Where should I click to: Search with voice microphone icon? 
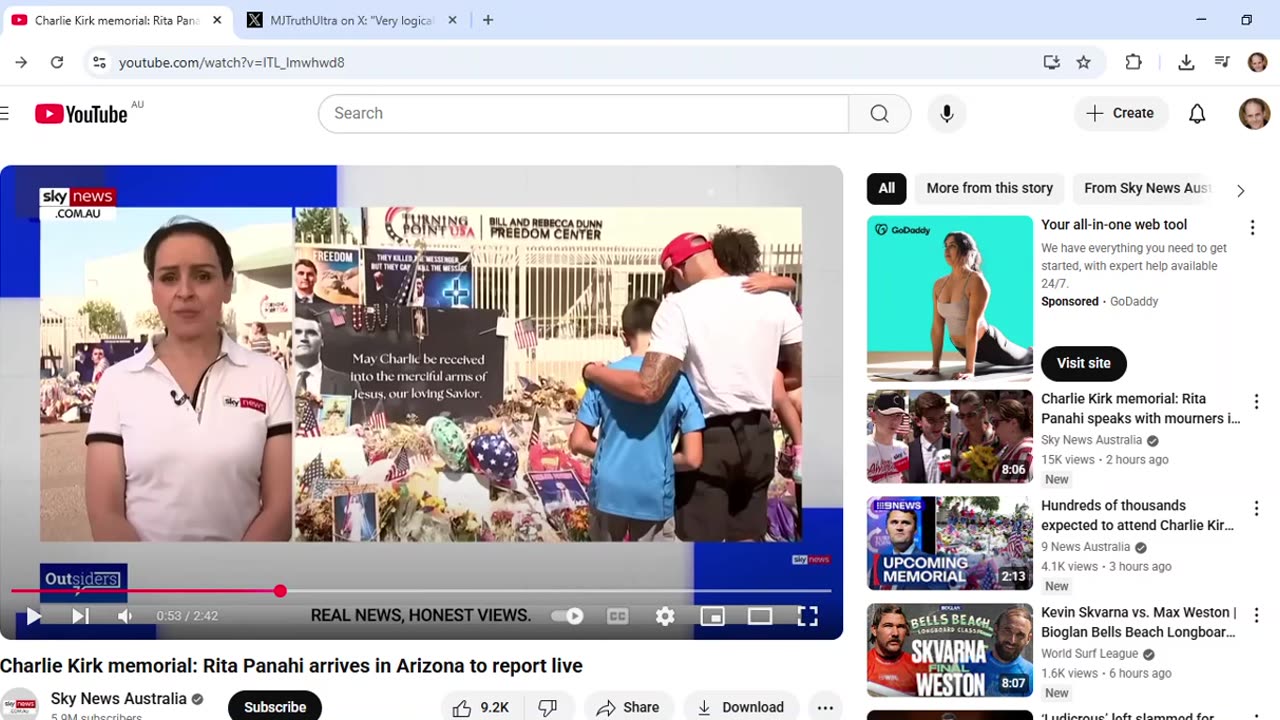pyautogui.click(x=946, y=113)
